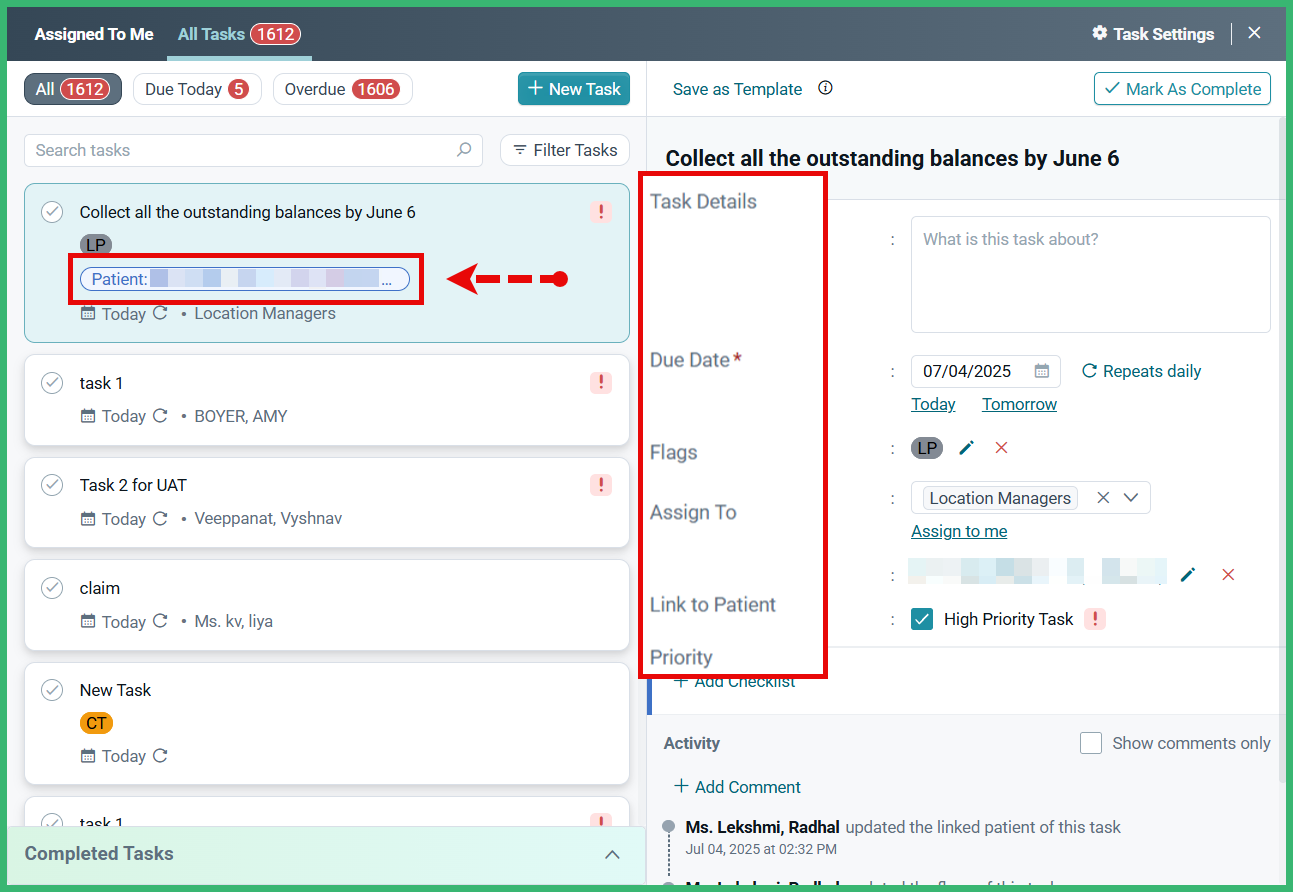Select the Overdue 1606 filter tab
The image size is (1293, 892).
pyautogui.click(x=342, y=89)
